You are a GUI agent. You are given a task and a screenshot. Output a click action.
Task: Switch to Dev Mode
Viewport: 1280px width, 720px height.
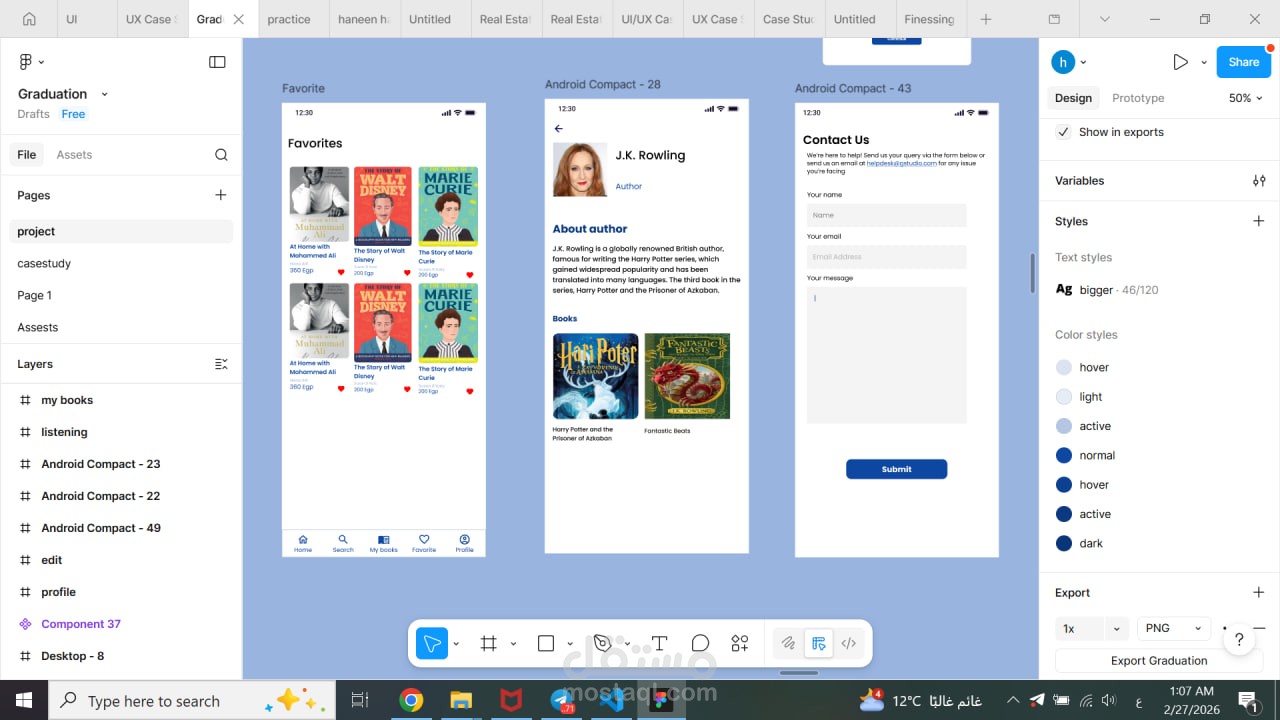849,643
